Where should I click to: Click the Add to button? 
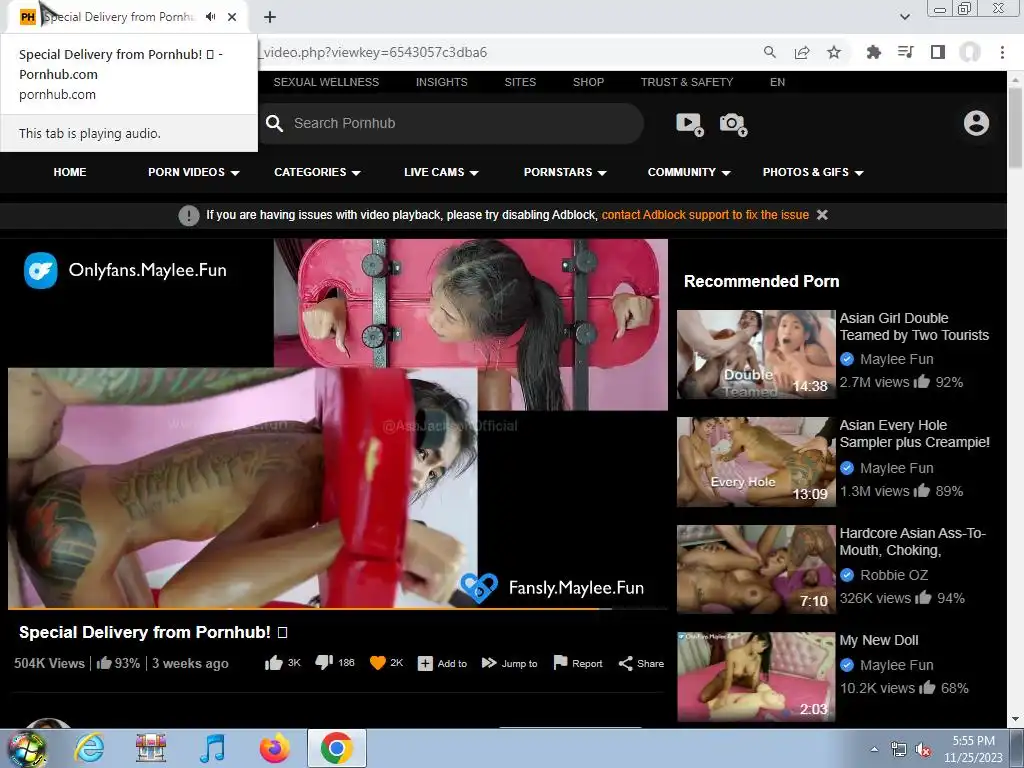click(x=442, y=664)
